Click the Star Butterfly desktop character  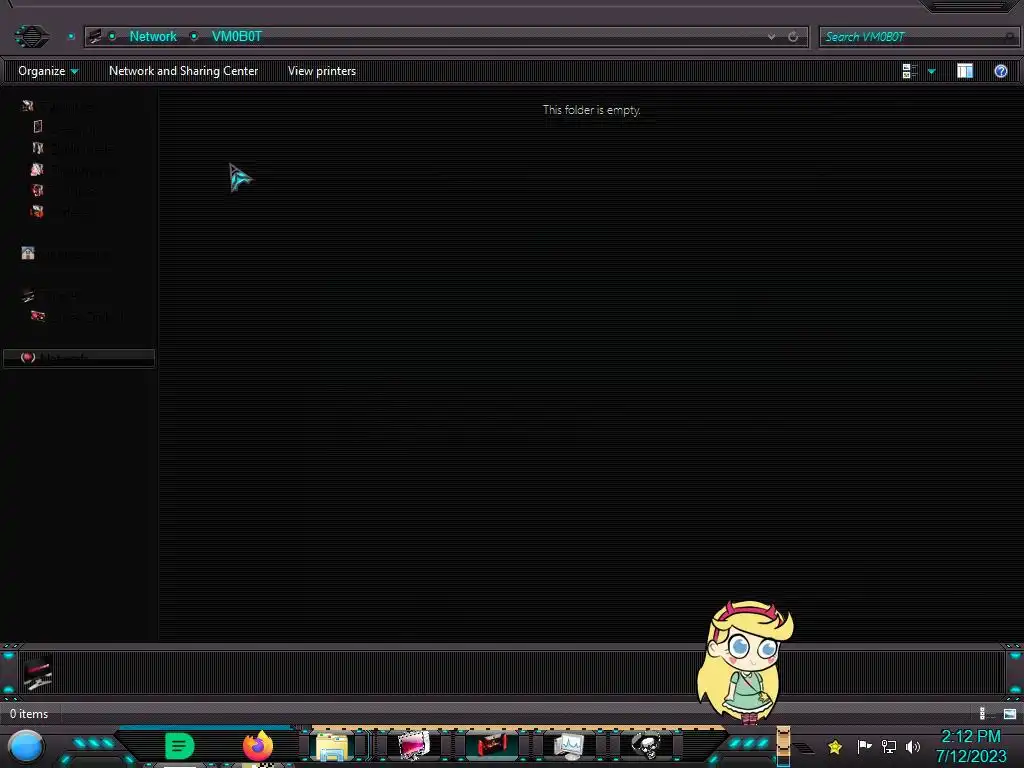coord(744,663)
